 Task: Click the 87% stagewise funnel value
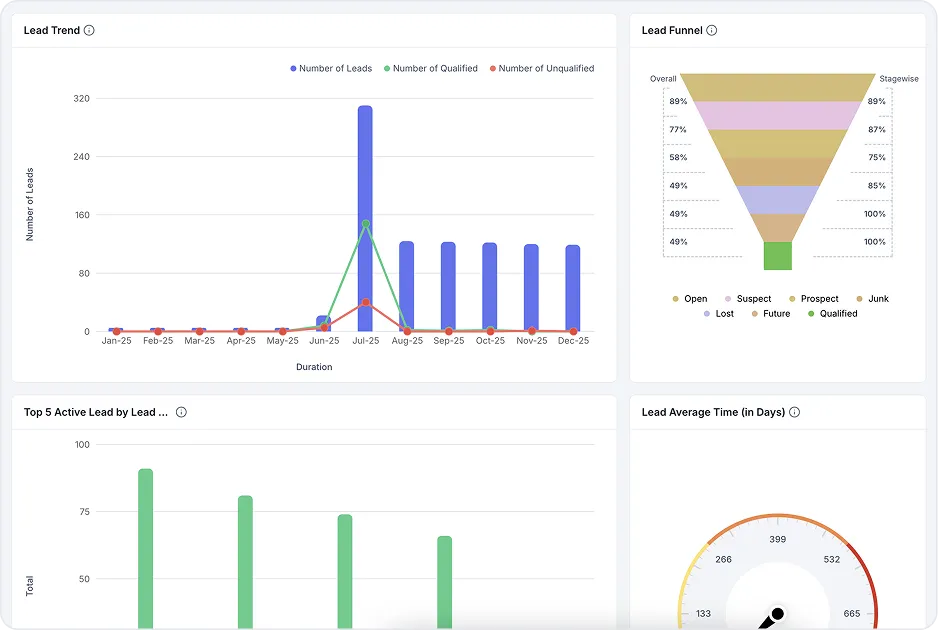(876, 129)
